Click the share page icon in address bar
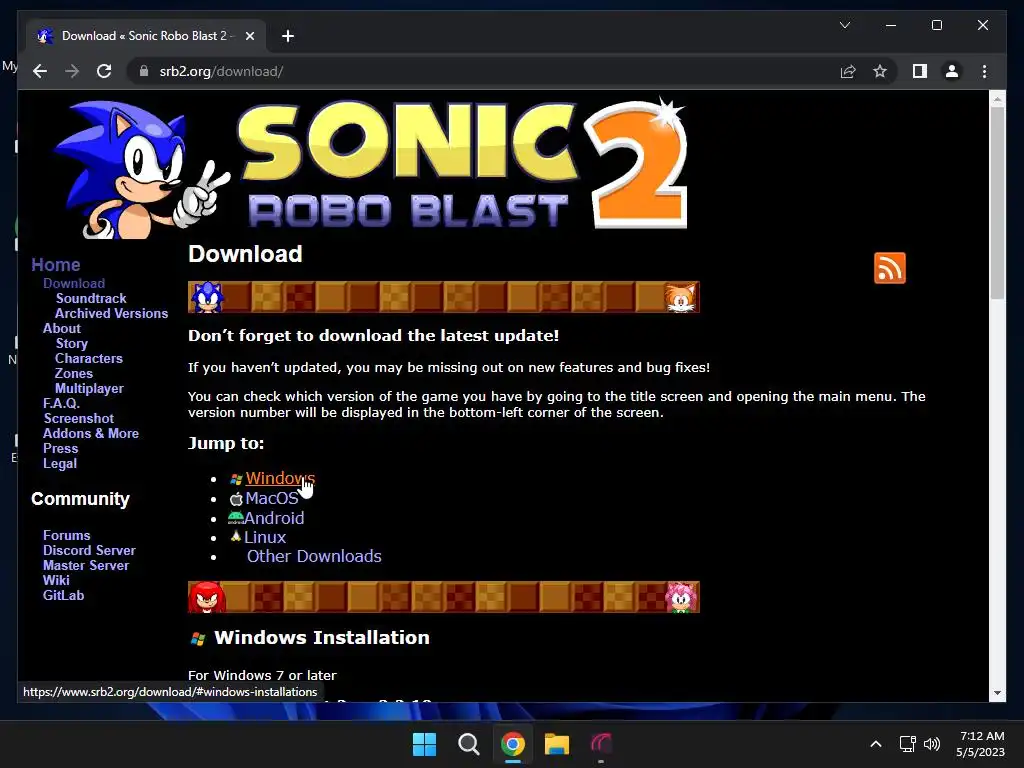Image resolution: width=1024 pixels, height=768 pixels. (x=848, y=71)
